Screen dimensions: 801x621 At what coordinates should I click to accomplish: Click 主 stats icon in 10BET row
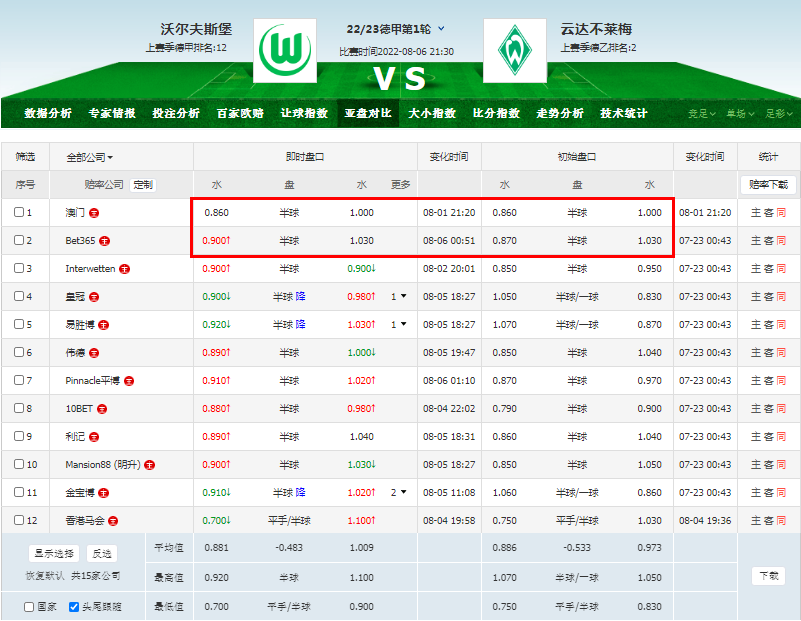point(756,409)
